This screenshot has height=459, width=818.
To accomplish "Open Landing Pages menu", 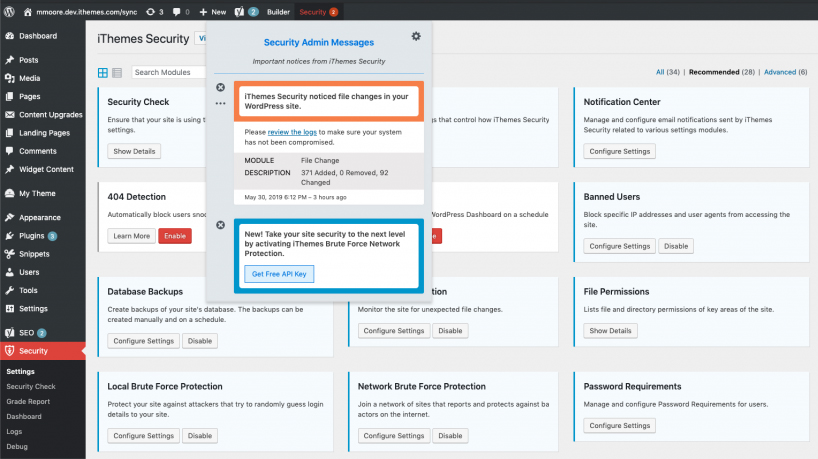I will [43, 133].
